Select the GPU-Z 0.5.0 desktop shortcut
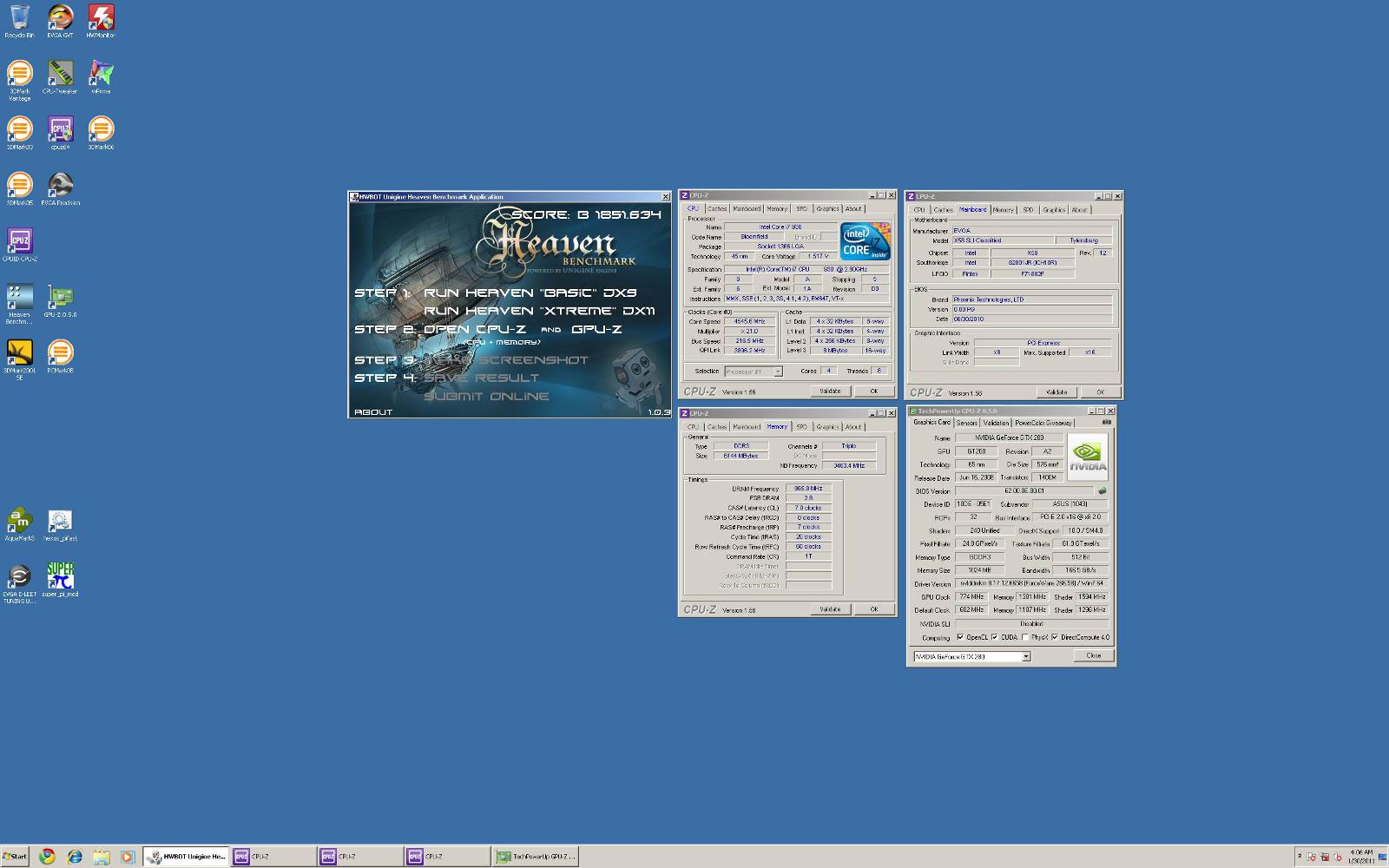The height and width of the screenshot is (868, 1389). (x=60, y=300)
